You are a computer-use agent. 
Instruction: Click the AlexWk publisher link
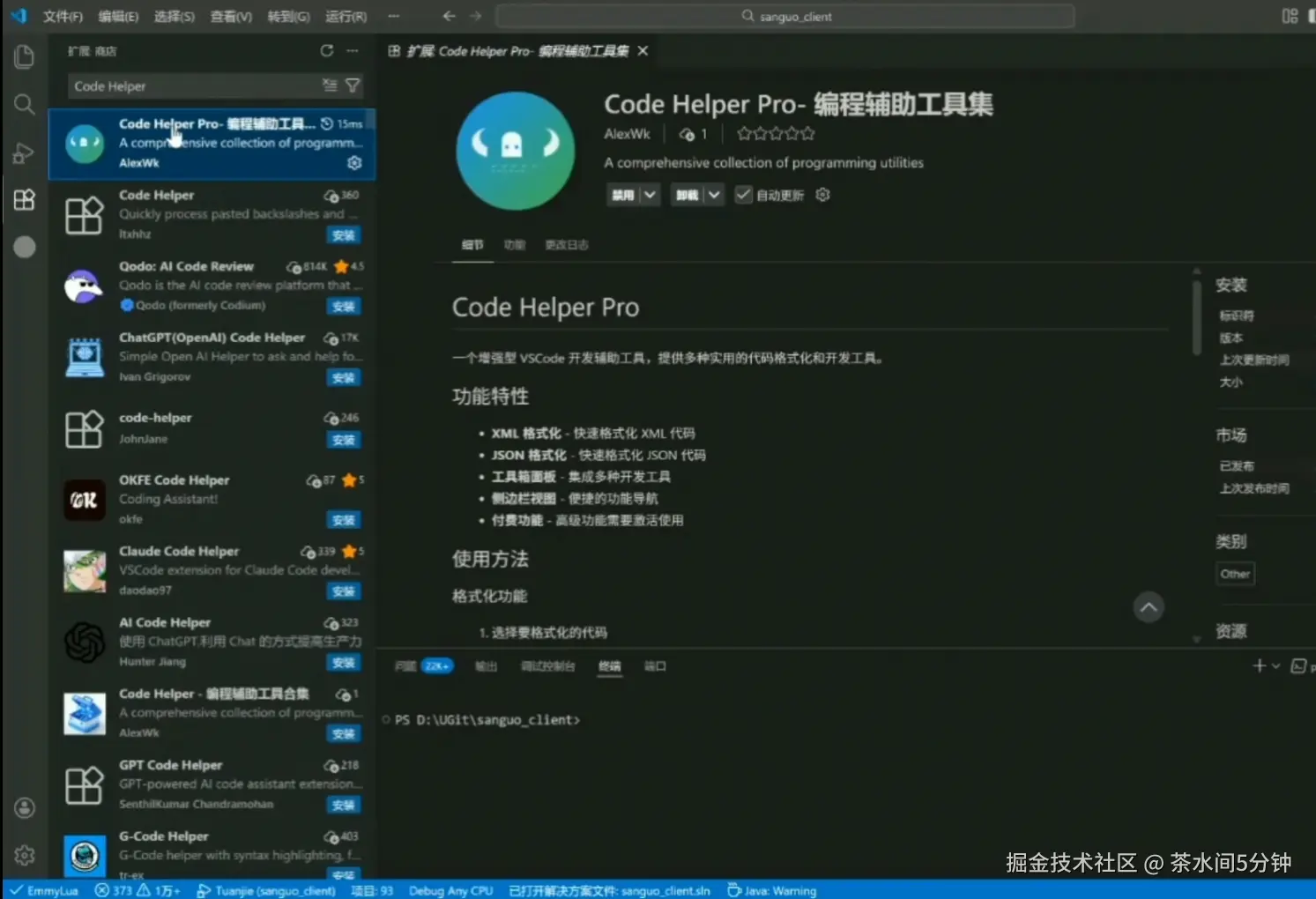(x=626, y=133)
